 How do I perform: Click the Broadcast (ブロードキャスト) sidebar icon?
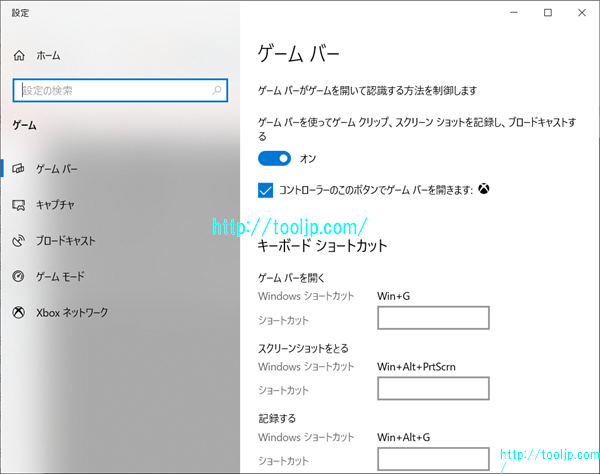tap(18, 240)
